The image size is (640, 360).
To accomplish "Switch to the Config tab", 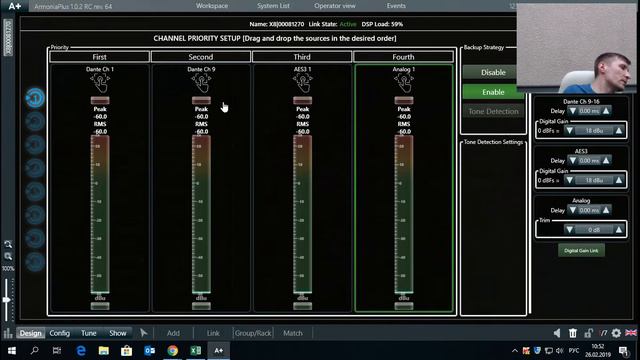I will click(60, 333).
